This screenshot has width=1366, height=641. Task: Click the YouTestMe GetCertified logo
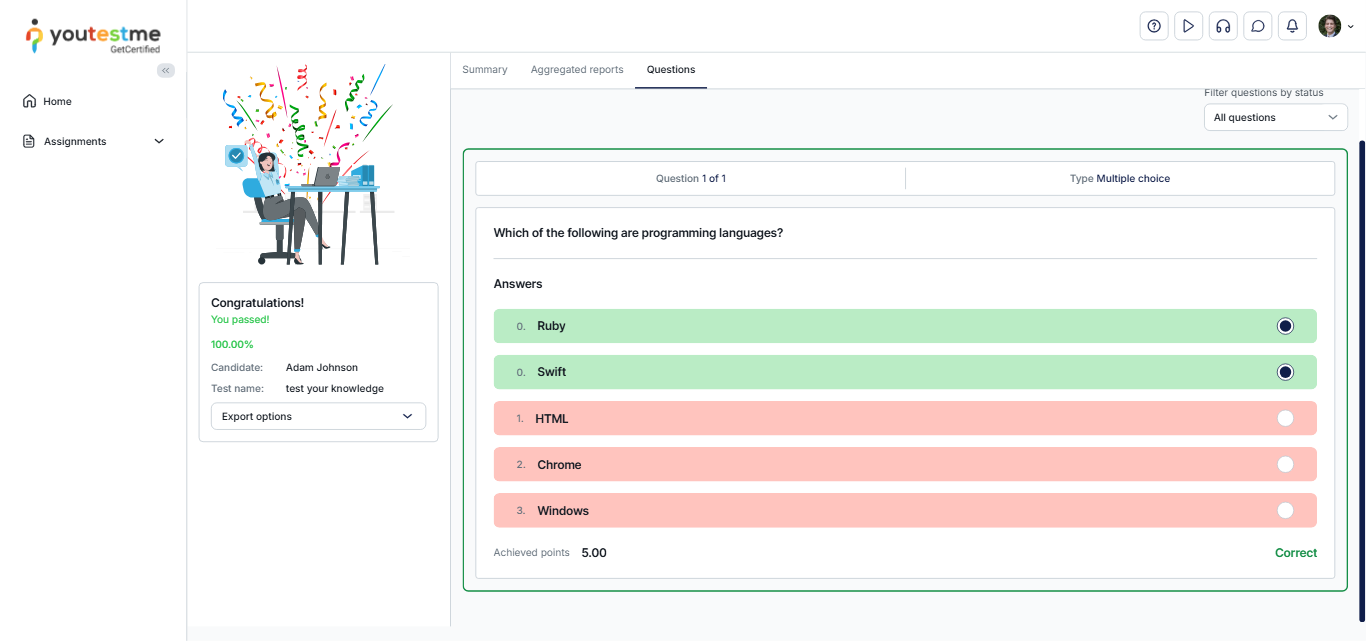93,36
